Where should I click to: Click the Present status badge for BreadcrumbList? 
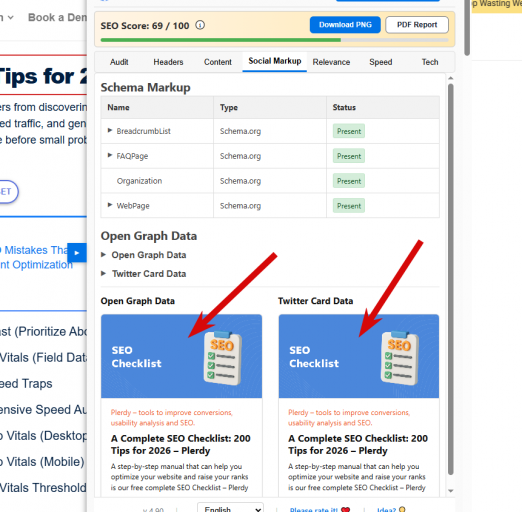pos(349,131)
